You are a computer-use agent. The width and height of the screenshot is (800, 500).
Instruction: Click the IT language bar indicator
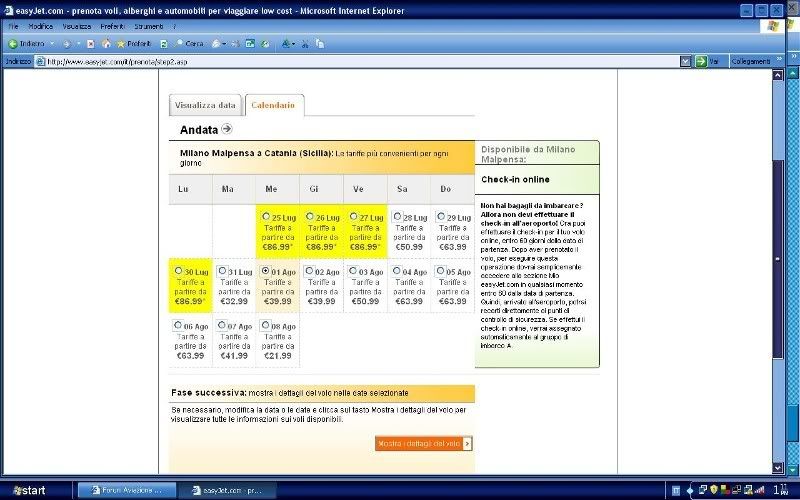click(x=676, y=490)
